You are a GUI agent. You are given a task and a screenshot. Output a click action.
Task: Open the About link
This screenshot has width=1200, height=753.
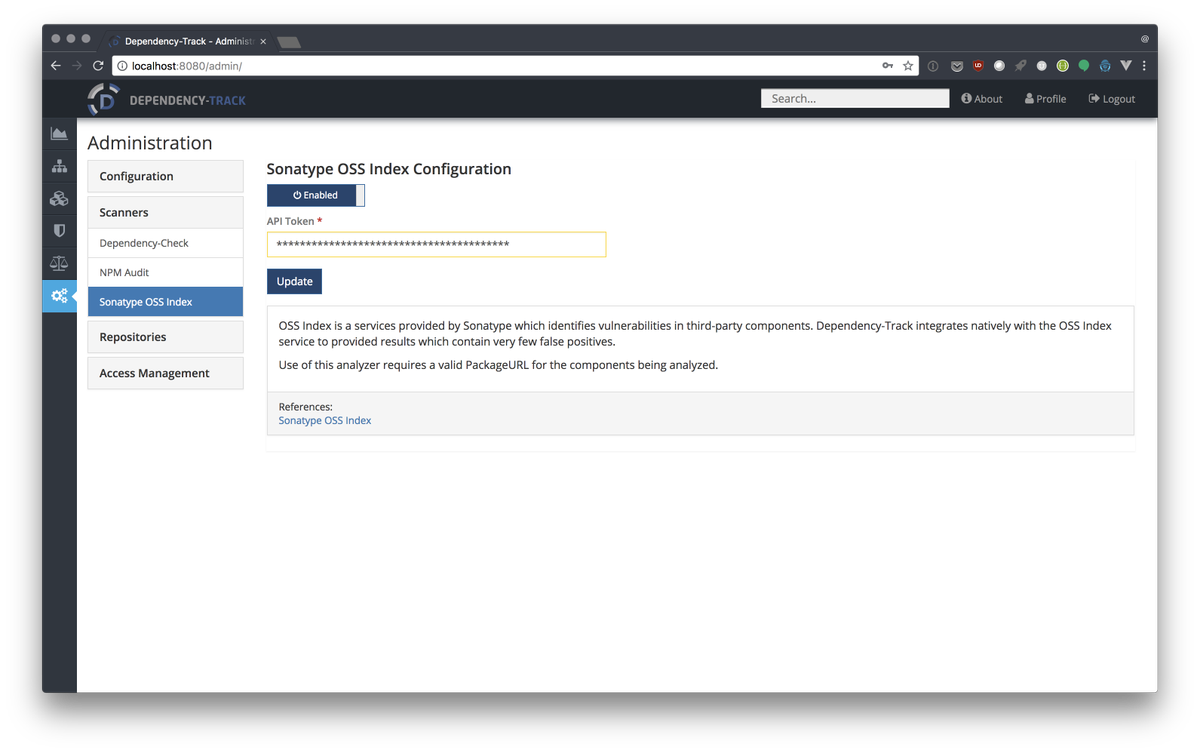pyautogui.click(x=982, y=99)
